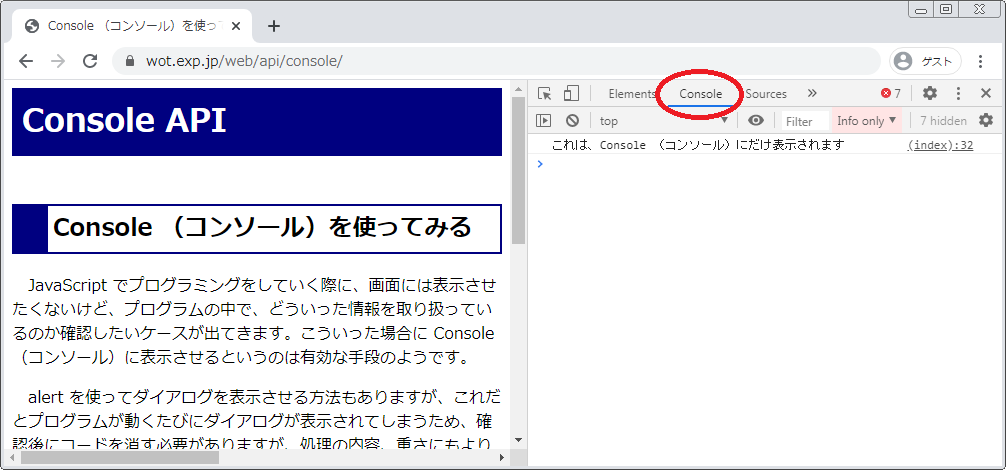Open a new tab with plus button
The width and height of the screenshot is (1006, 470).
[x=274, y=26]
